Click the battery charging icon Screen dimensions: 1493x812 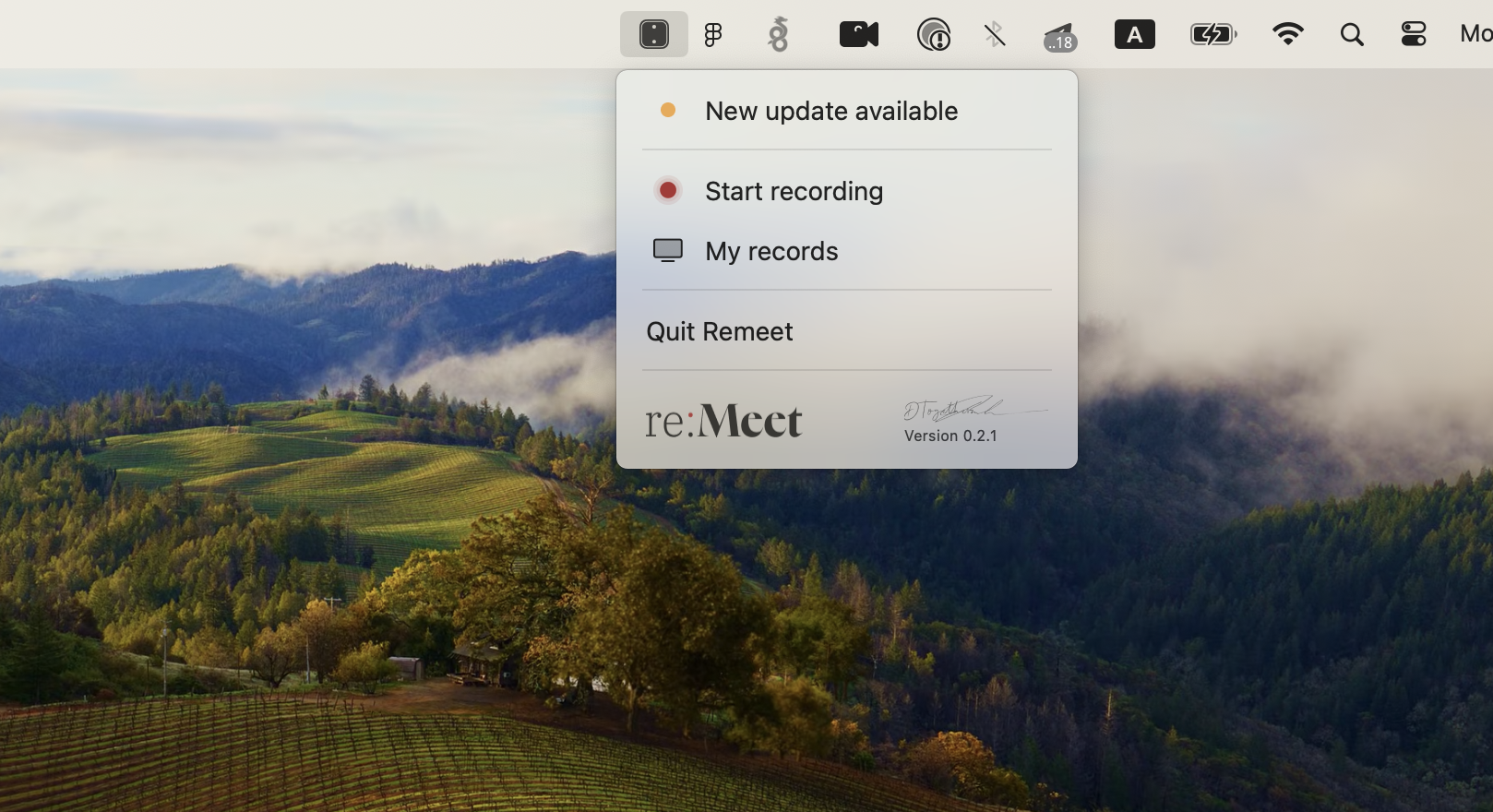point(1212,35)
